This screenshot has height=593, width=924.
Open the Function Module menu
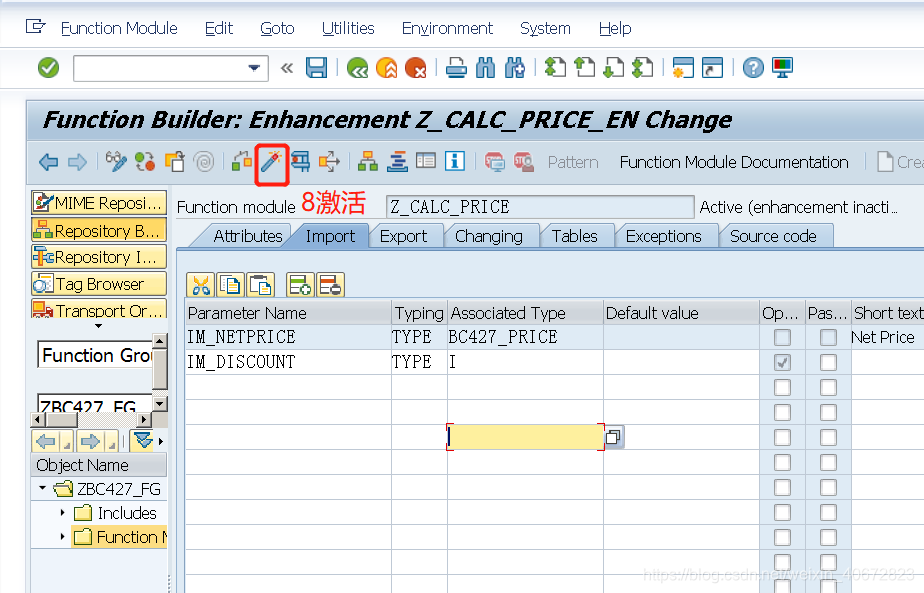[x=119, y=28]
